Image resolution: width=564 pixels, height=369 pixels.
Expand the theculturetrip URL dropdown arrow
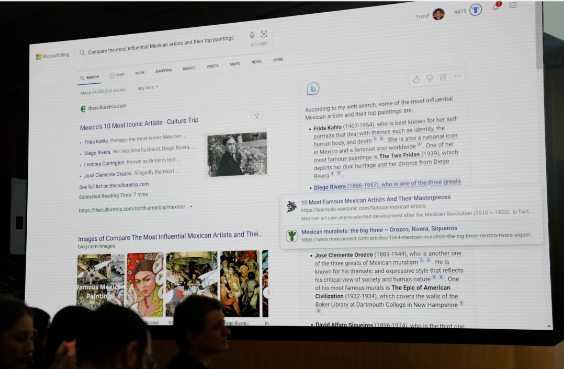point(191,206)
